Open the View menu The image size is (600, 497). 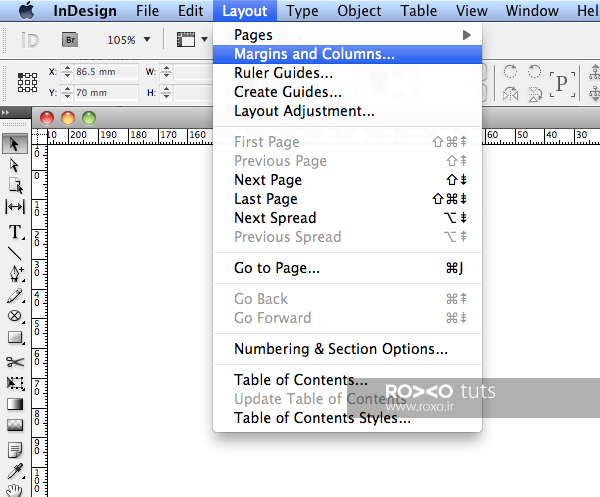click(x=471, y=11)
